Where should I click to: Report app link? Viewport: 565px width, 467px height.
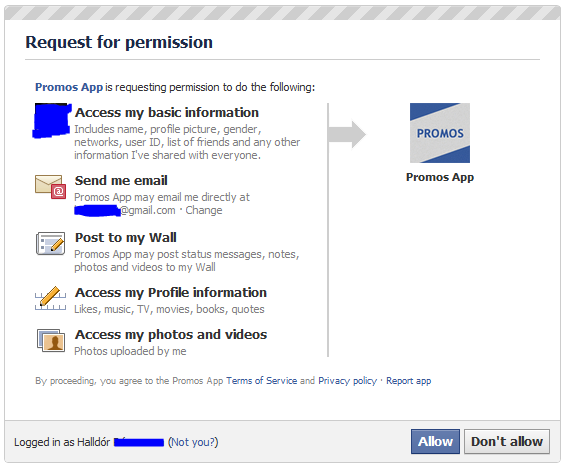[409, 381]
